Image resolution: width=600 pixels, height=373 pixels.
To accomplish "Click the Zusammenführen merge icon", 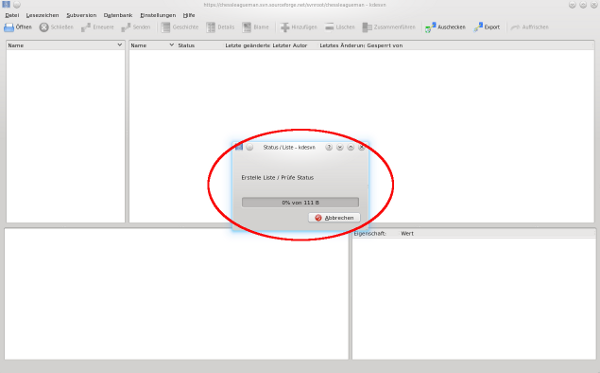I will point(367,27).
